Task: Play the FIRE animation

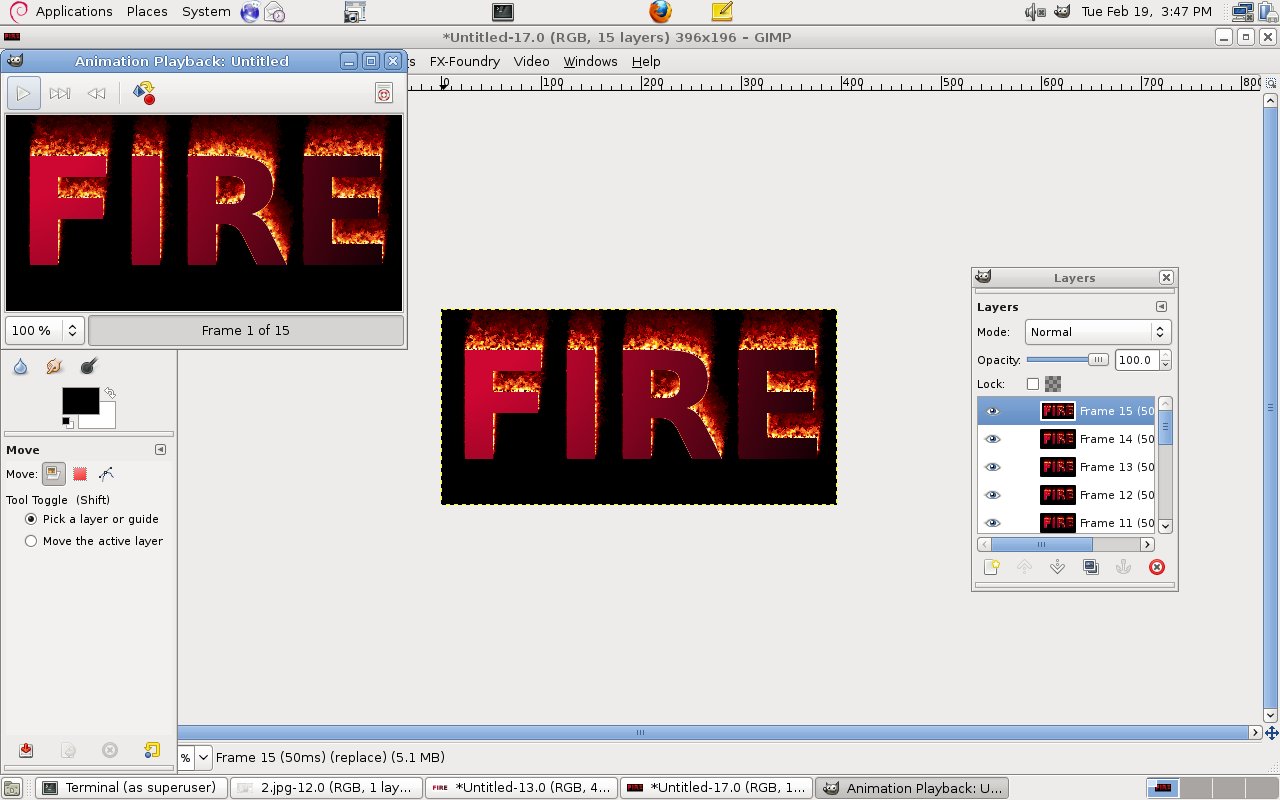Action: [x=23, y=93]
